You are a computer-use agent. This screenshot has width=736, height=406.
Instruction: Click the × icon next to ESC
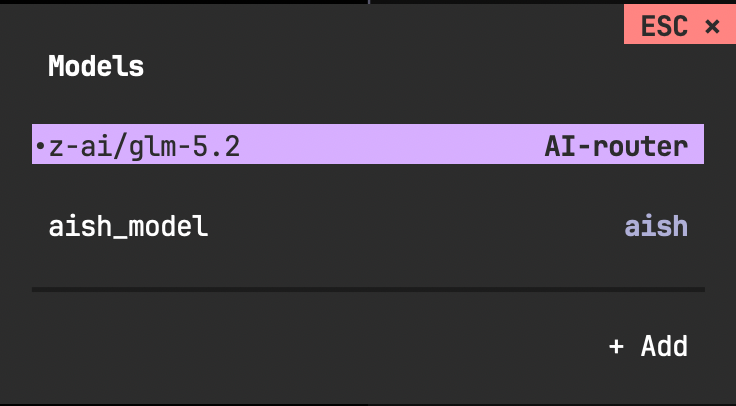pyautogui.click(x=712, y=26)
